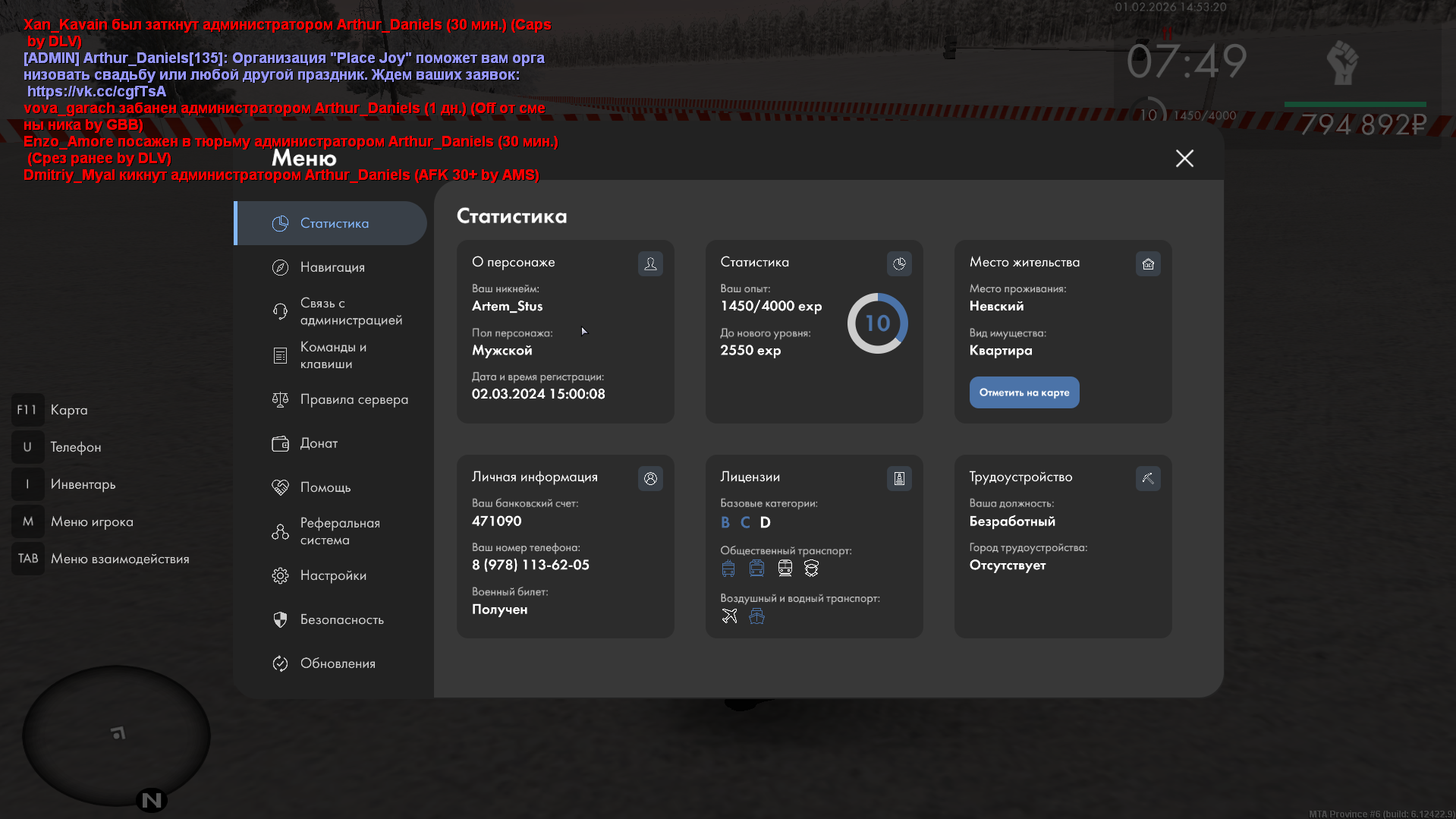Image resolution: width=1456 pixels, height=819 pixels.
Task: Click the document icon on Лицензии card
Action: point(899,478)
